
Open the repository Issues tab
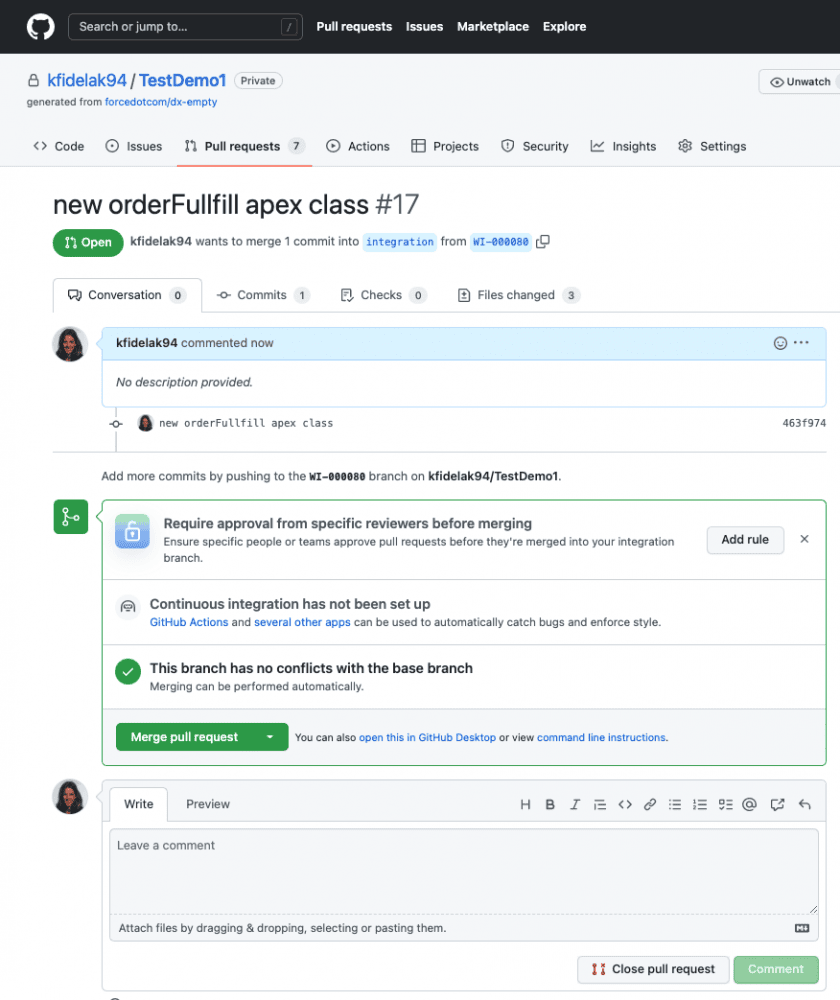click(133, 147)
